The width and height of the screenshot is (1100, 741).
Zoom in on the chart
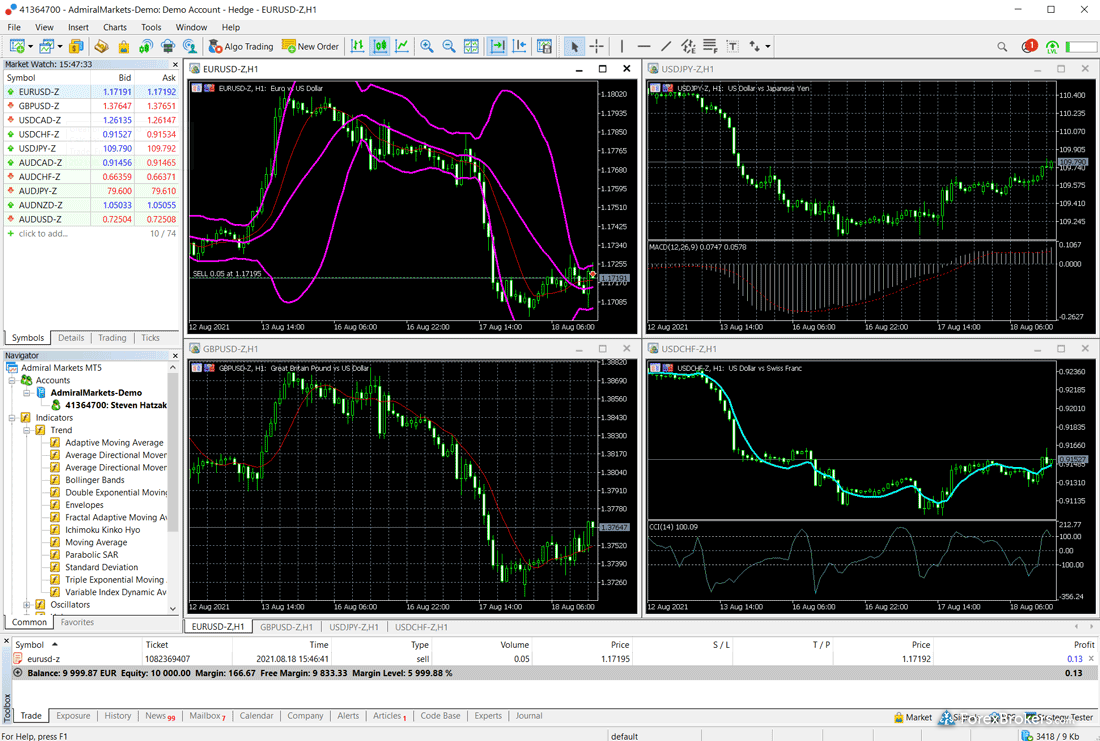point(427,46)
